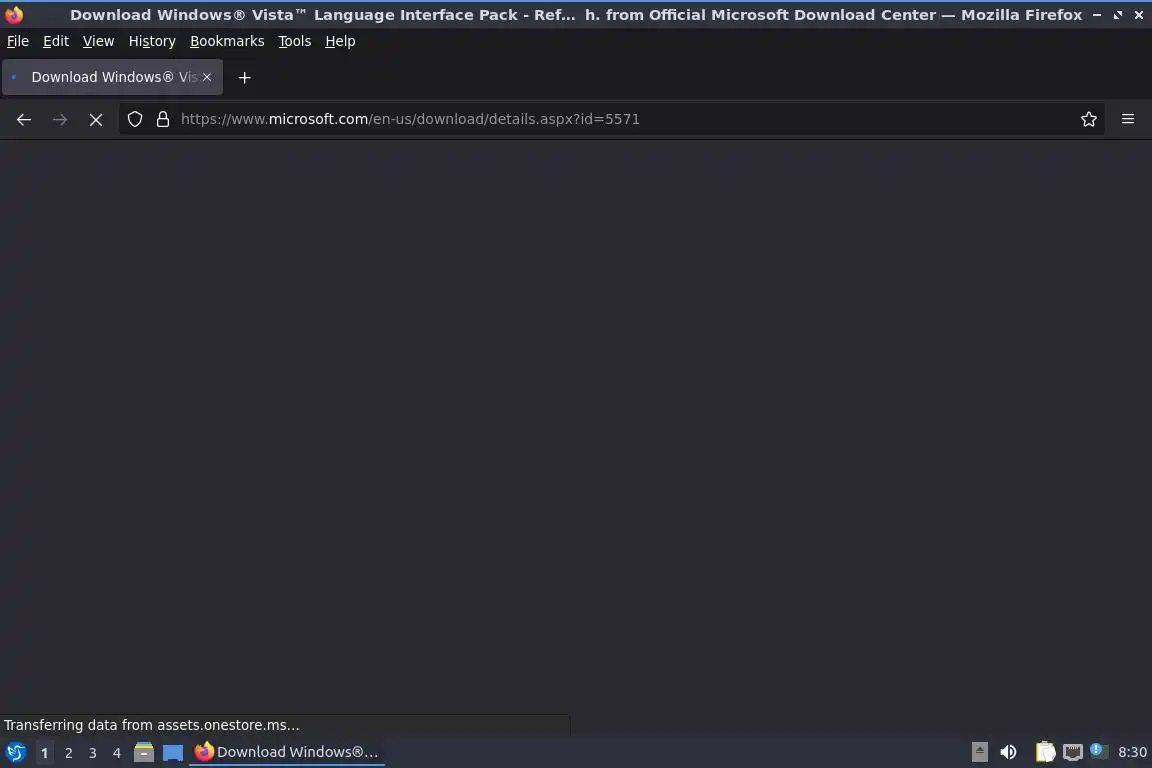
Task: Open the Bookmarks menu
Action: 227,41
